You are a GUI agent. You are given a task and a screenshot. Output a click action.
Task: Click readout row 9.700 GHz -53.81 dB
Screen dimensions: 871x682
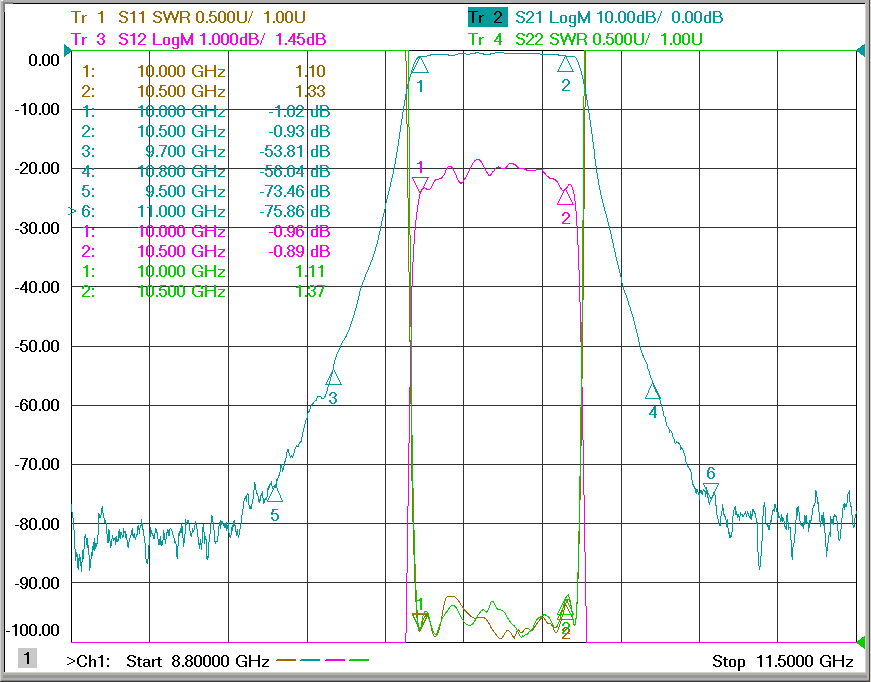tap(206, 152)
